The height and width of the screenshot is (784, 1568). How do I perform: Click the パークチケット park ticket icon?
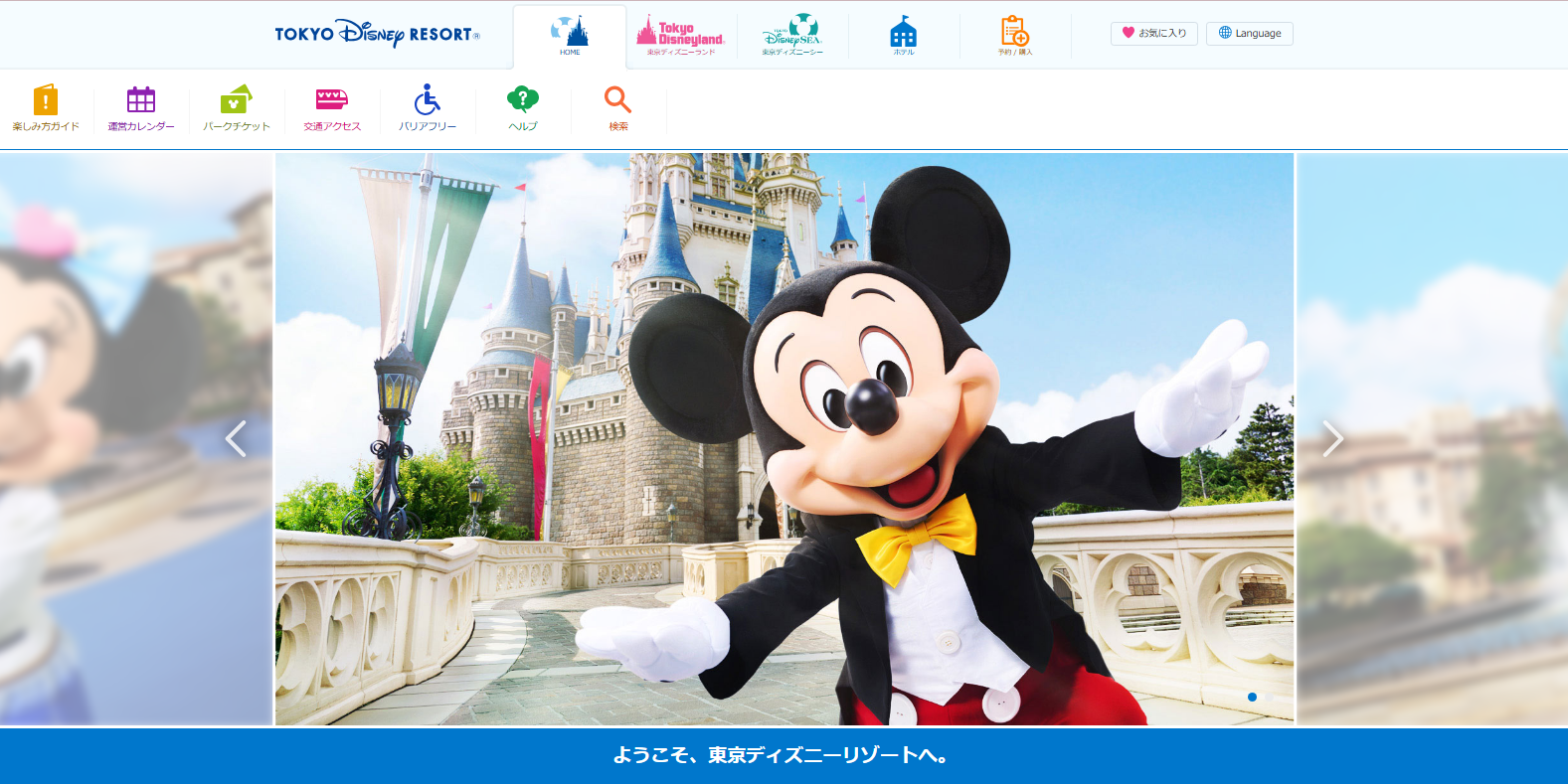pyautogui.click(x=237, y=107)
